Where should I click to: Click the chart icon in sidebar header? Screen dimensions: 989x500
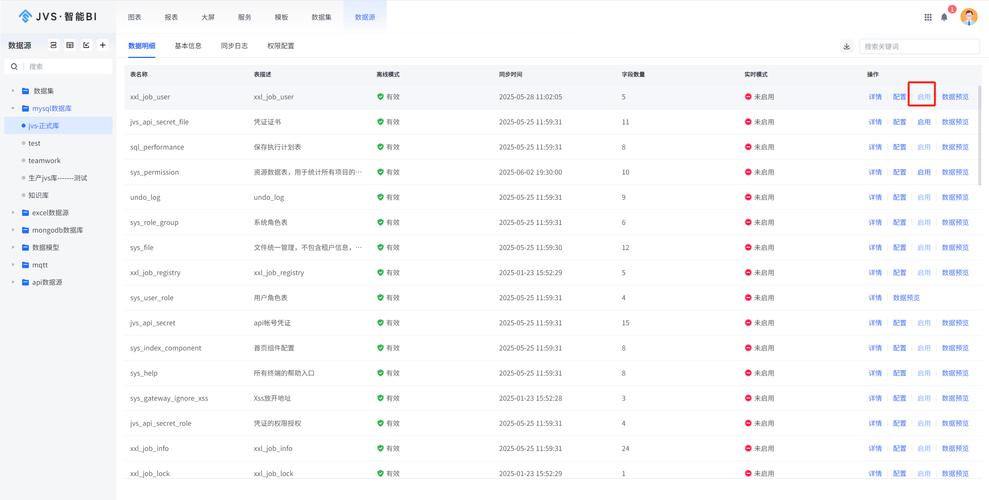click(x=86, y=45)
